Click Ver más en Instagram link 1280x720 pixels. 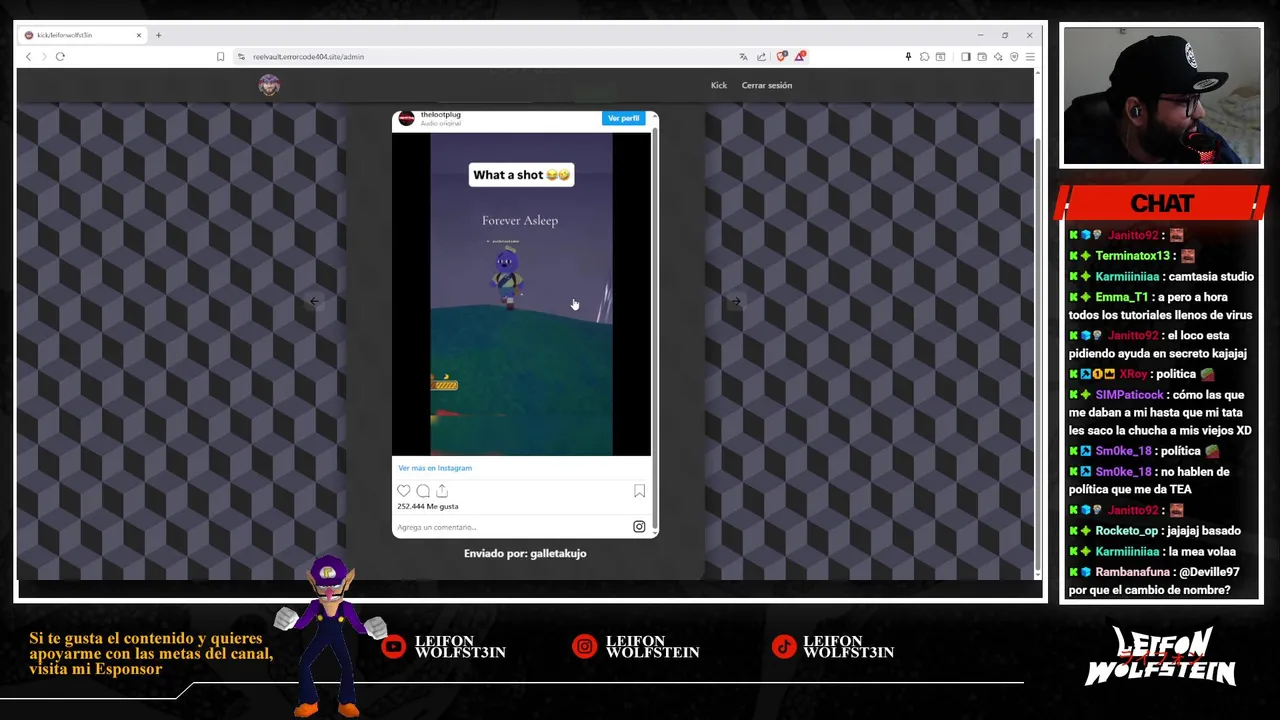click(435, 468)
